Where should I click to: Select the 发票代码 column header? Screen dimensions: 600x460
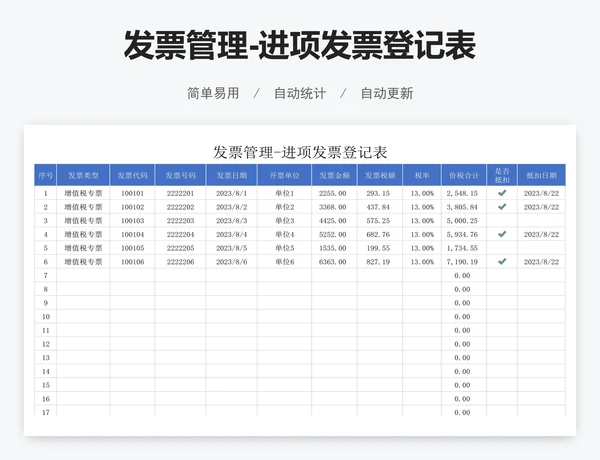132,175
